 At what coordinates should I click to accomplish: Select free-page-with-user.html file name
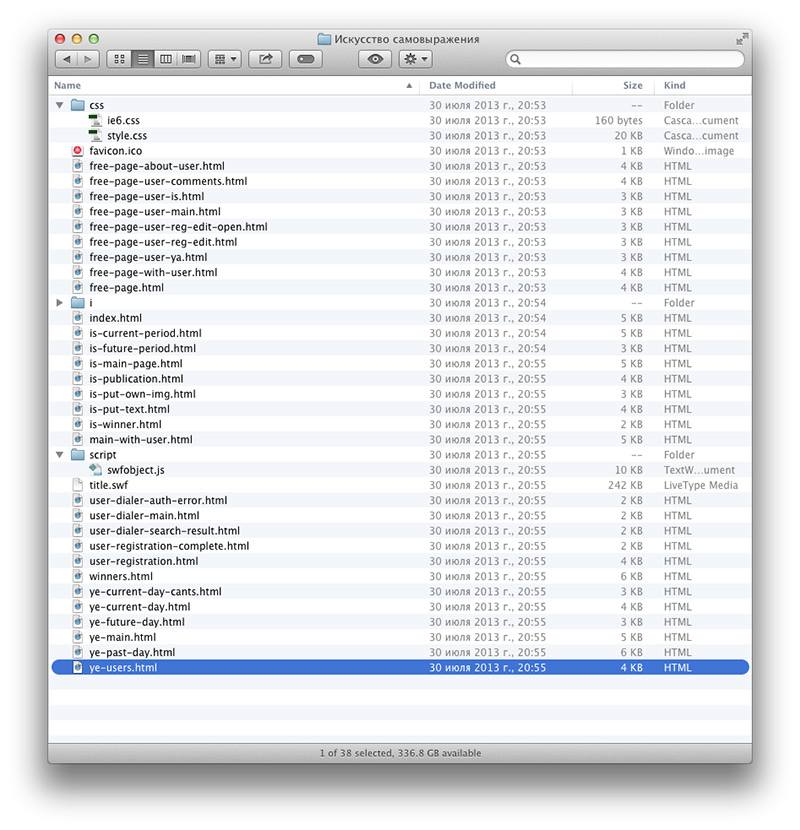[154, 272]
